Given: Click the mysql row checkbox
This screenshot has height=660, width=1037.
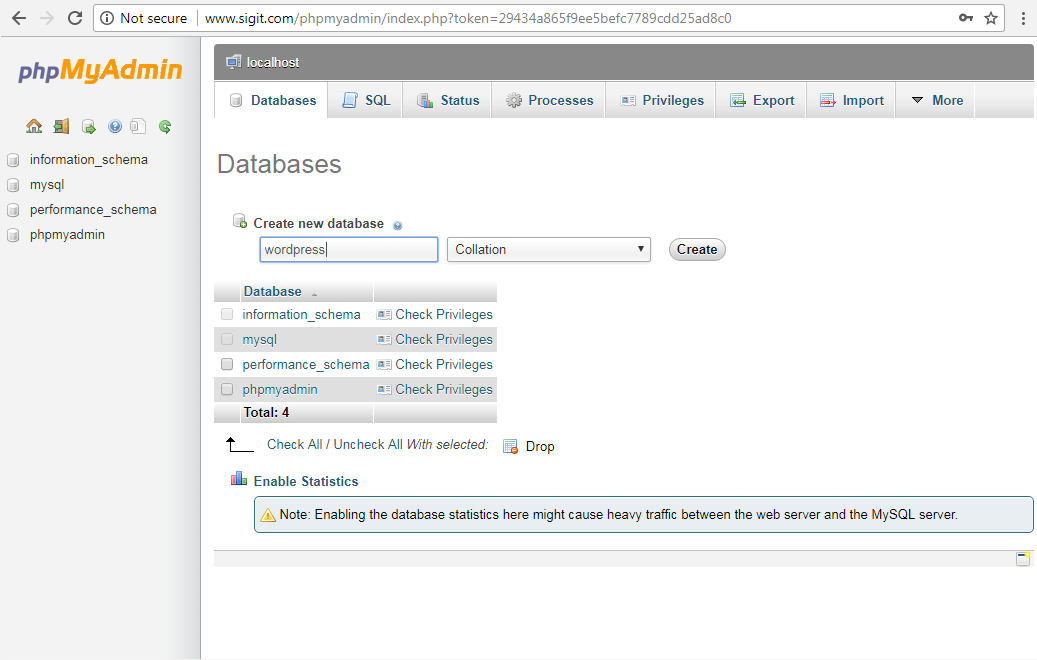Looking at the screenshot, I should coord(227,339).
